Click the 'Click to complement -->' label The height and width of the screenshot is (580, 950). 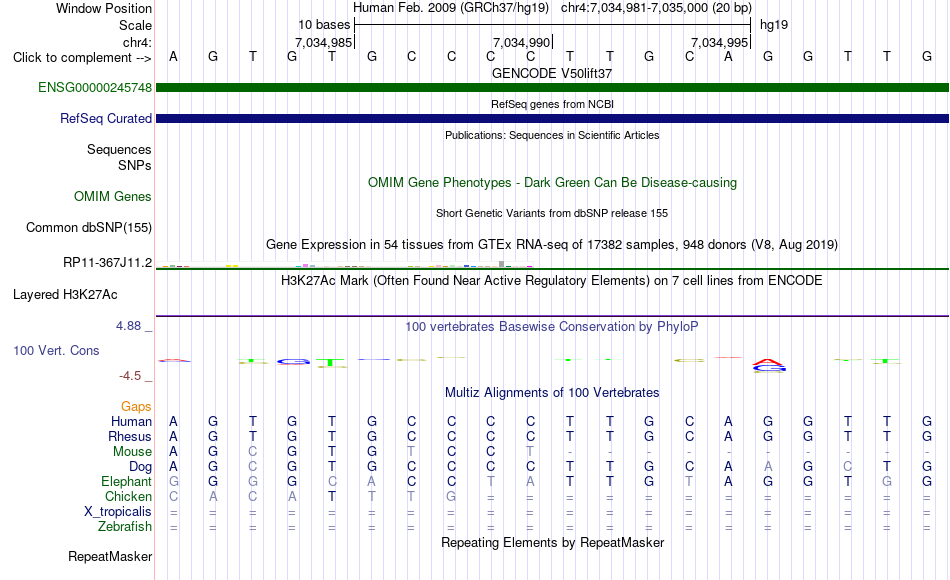click(x=82, y=58)
